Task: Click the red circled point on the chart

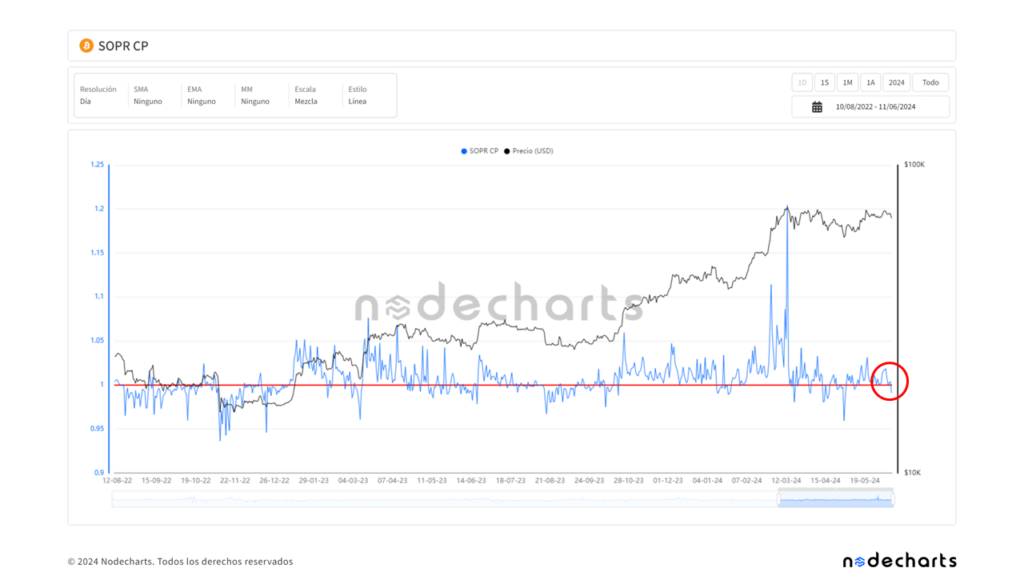Action: point(889,381)
